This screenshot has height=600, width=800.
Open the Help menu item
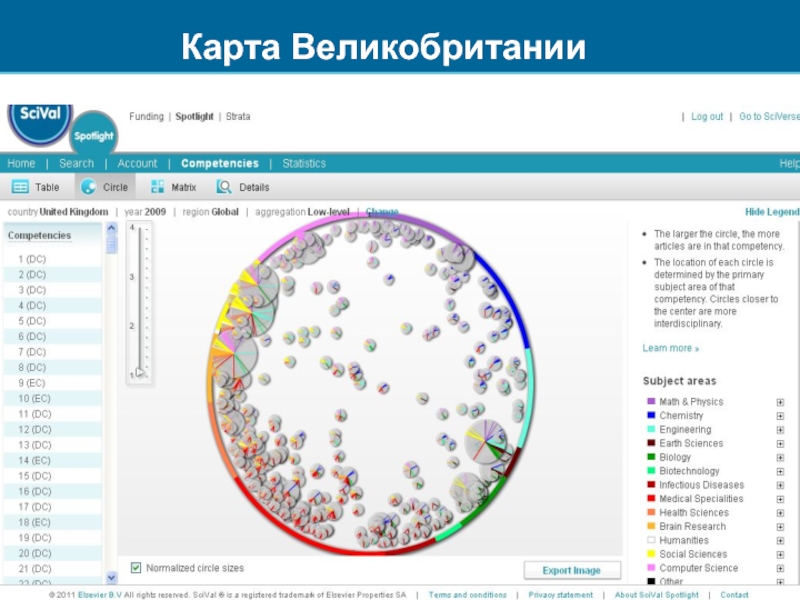point(789,163)
